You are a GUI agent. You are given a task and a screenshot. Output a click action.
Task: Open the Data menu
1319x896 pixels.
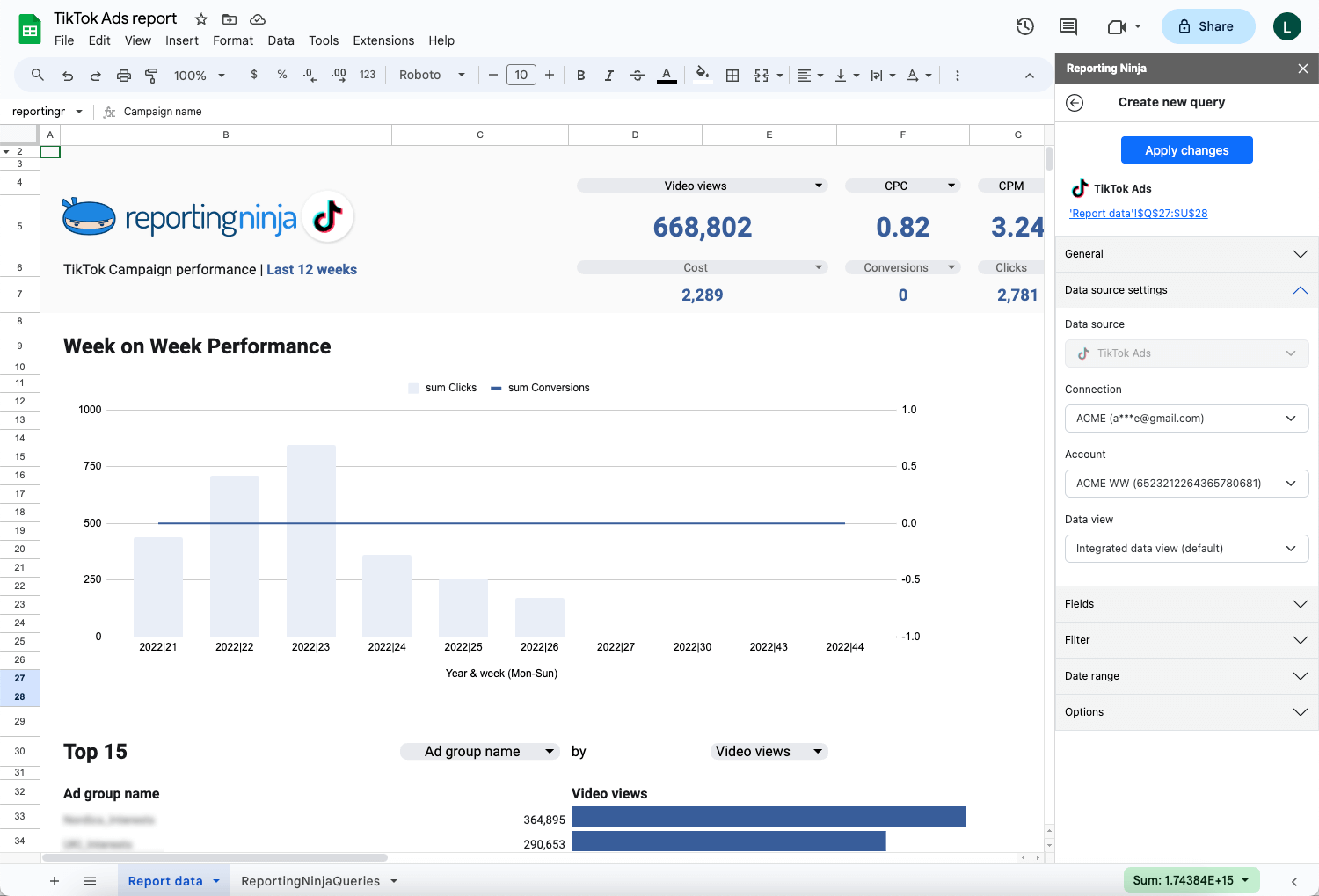pos(281,40)
